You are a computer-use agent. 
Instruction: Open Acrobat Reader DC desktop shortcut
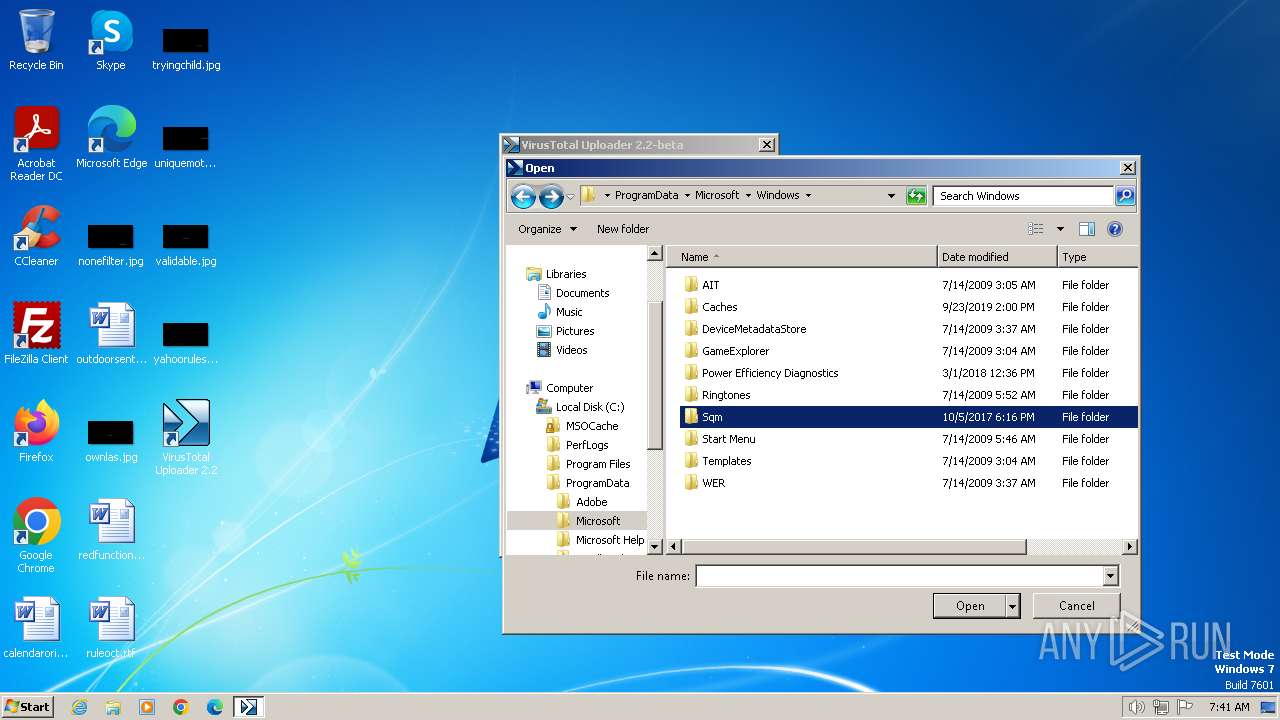point(36,144)
